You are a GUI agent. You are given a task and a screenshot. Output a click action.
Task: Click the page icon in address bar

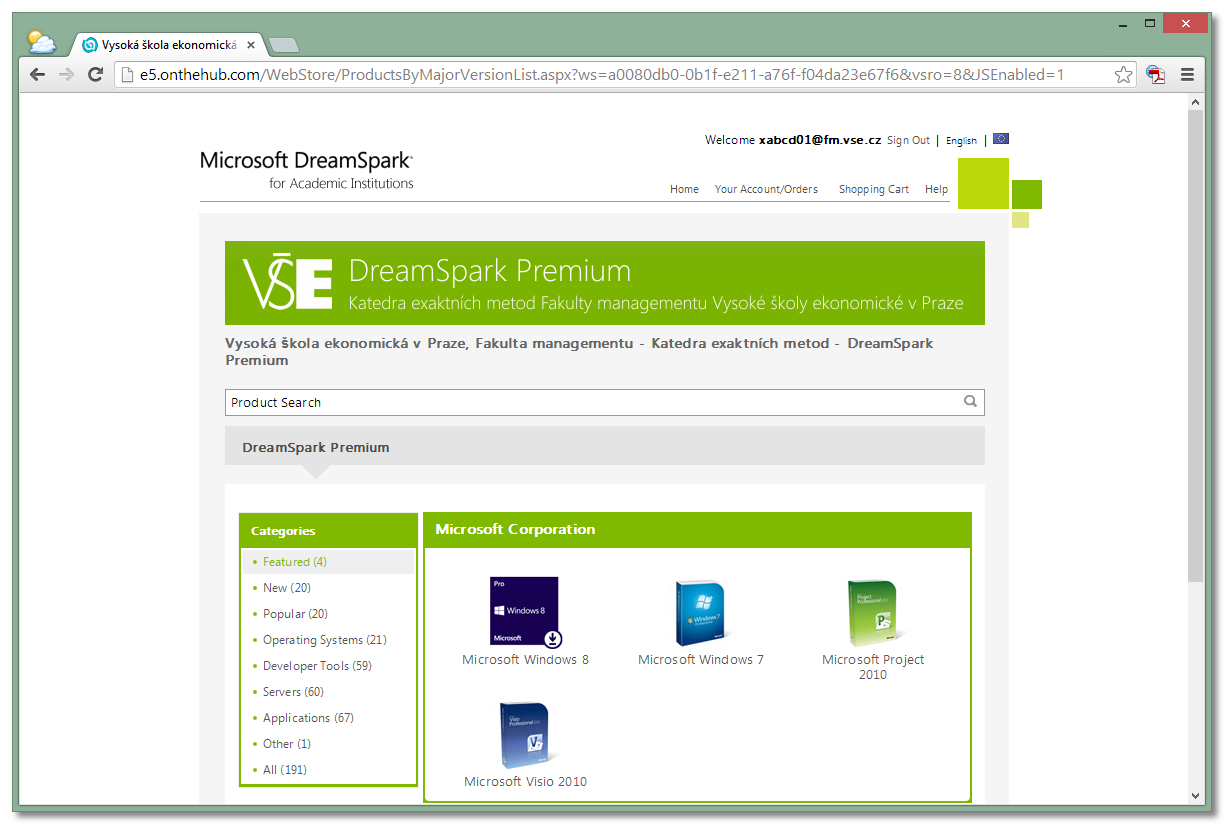[x=126, y=74]
